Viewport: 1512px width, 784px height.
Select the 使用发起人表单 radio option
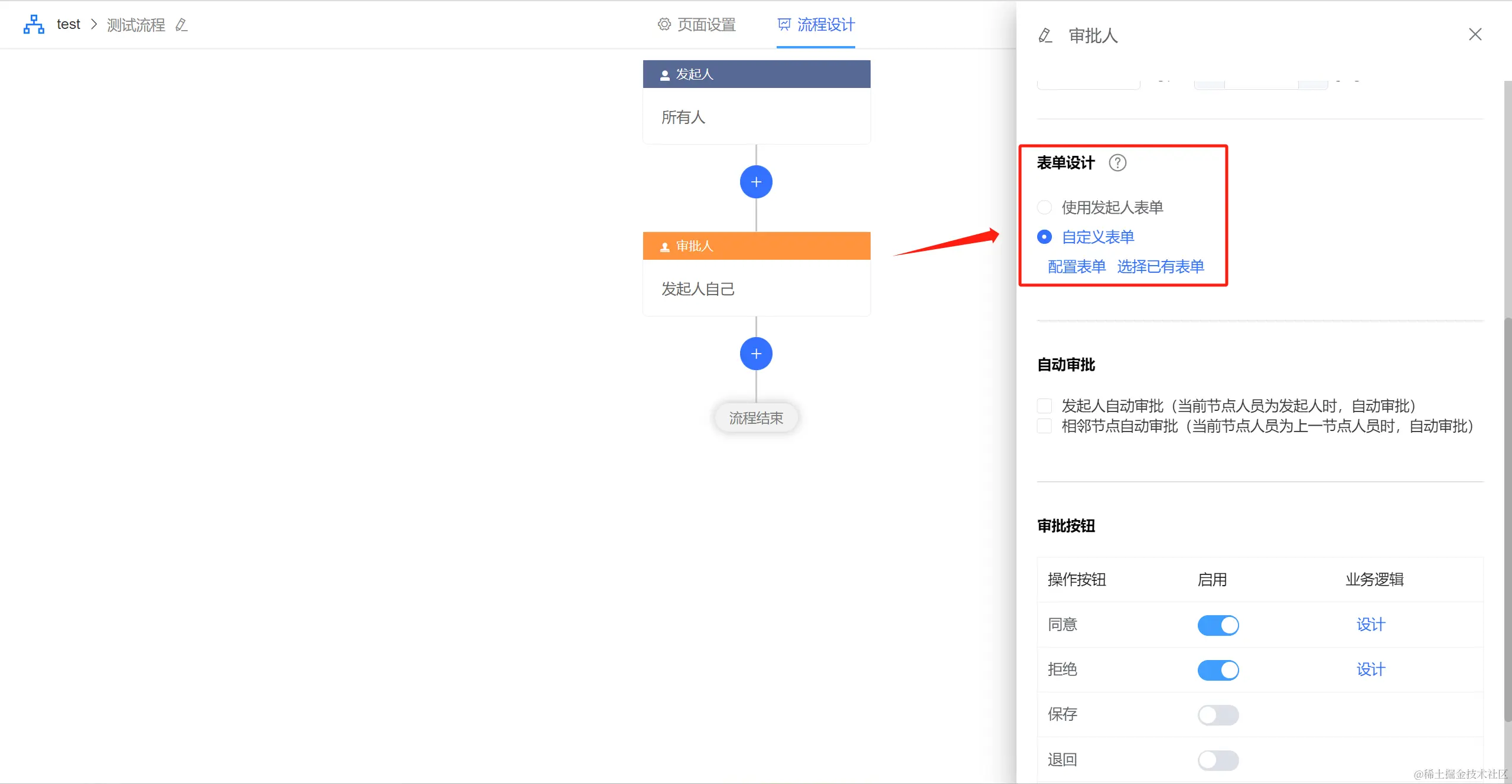(1044, 207)
